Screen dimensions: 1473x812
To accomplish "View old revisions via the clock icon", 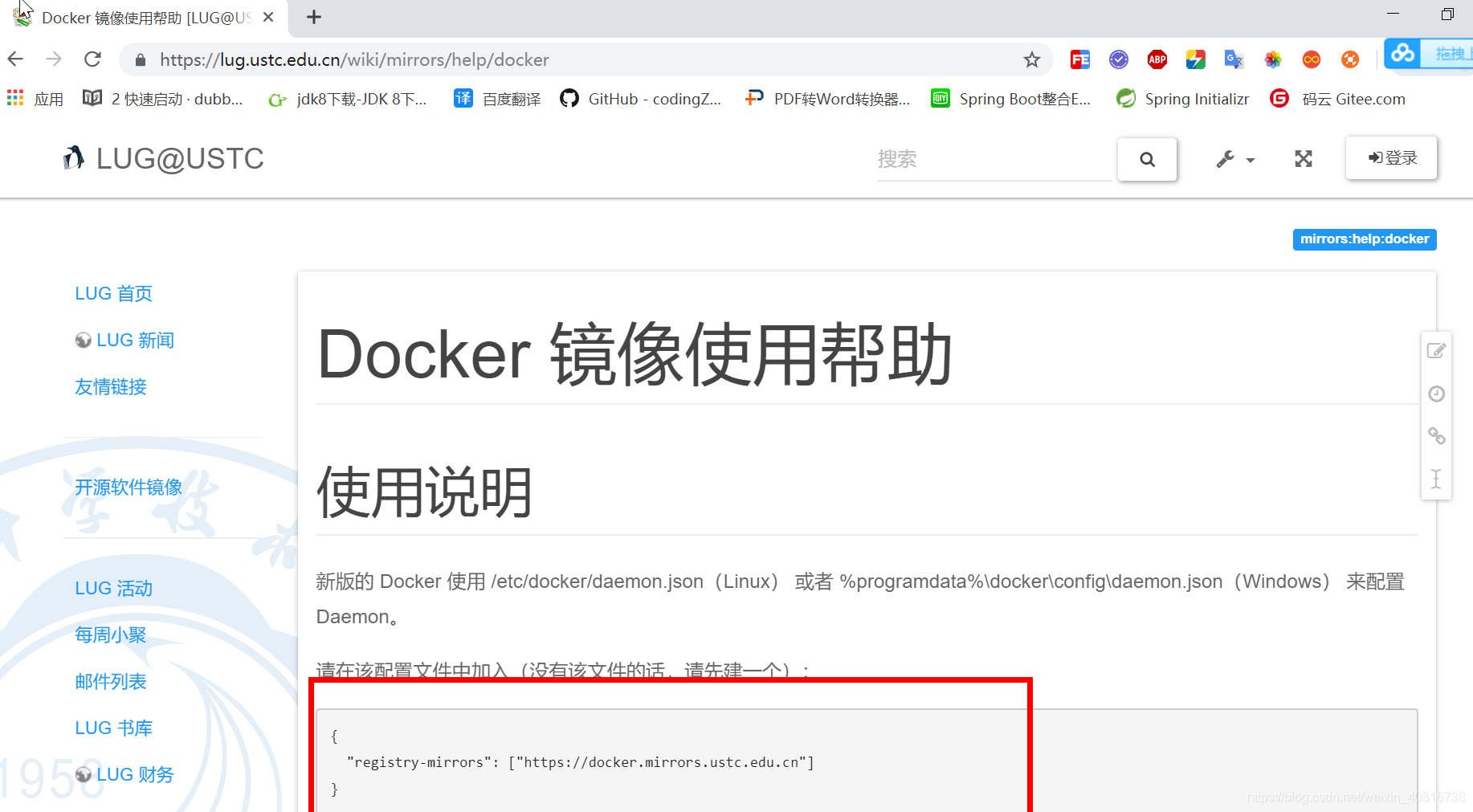I will tap(1437, 394).
